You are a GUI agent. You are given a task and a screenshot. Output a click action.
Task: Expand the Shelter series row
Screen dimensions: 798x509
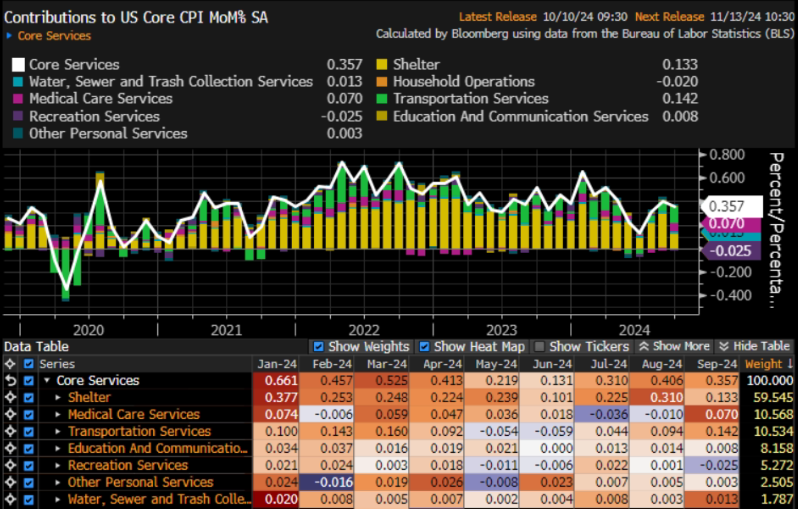[x=58, y=398]
